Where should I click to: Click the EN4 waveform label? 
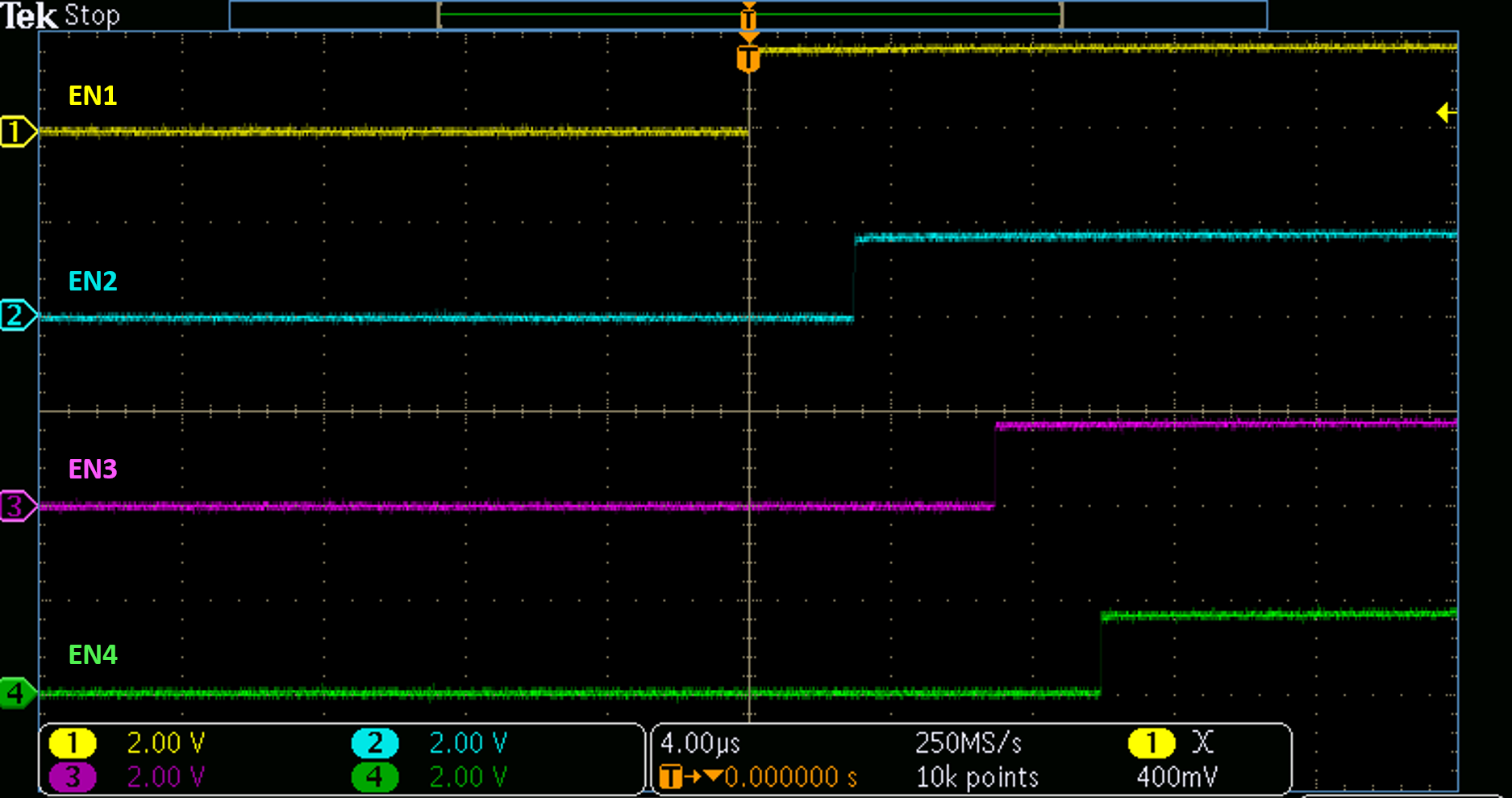[93, 654]
